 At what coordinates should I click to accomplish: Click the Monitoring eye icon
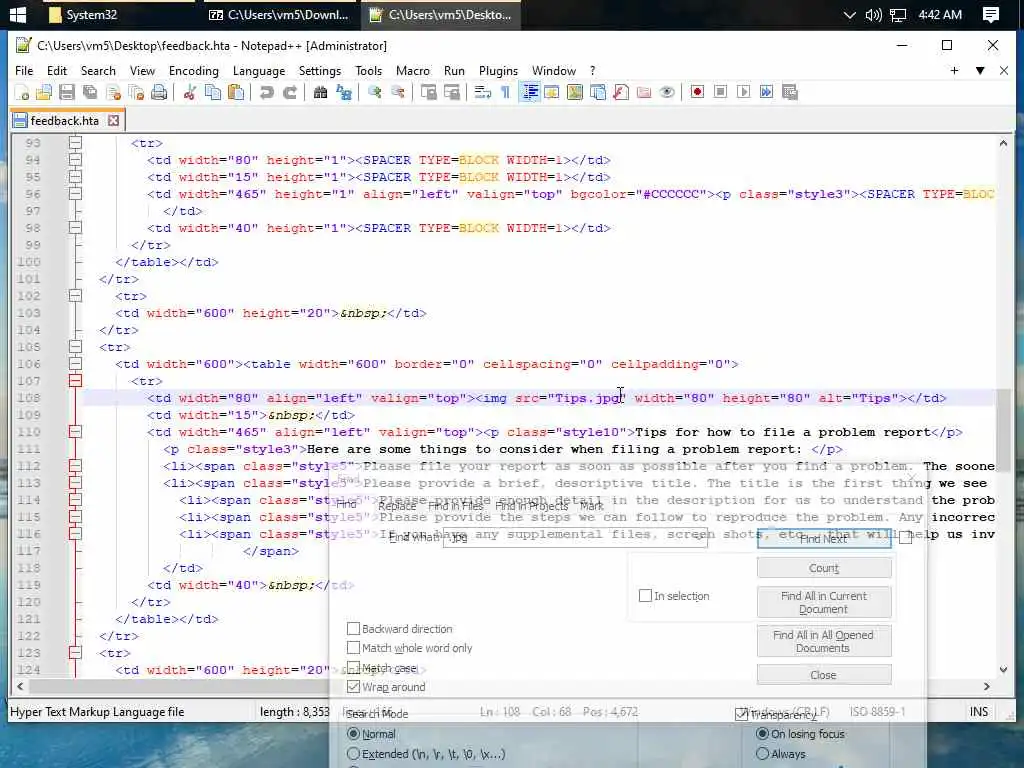(667, 92)
